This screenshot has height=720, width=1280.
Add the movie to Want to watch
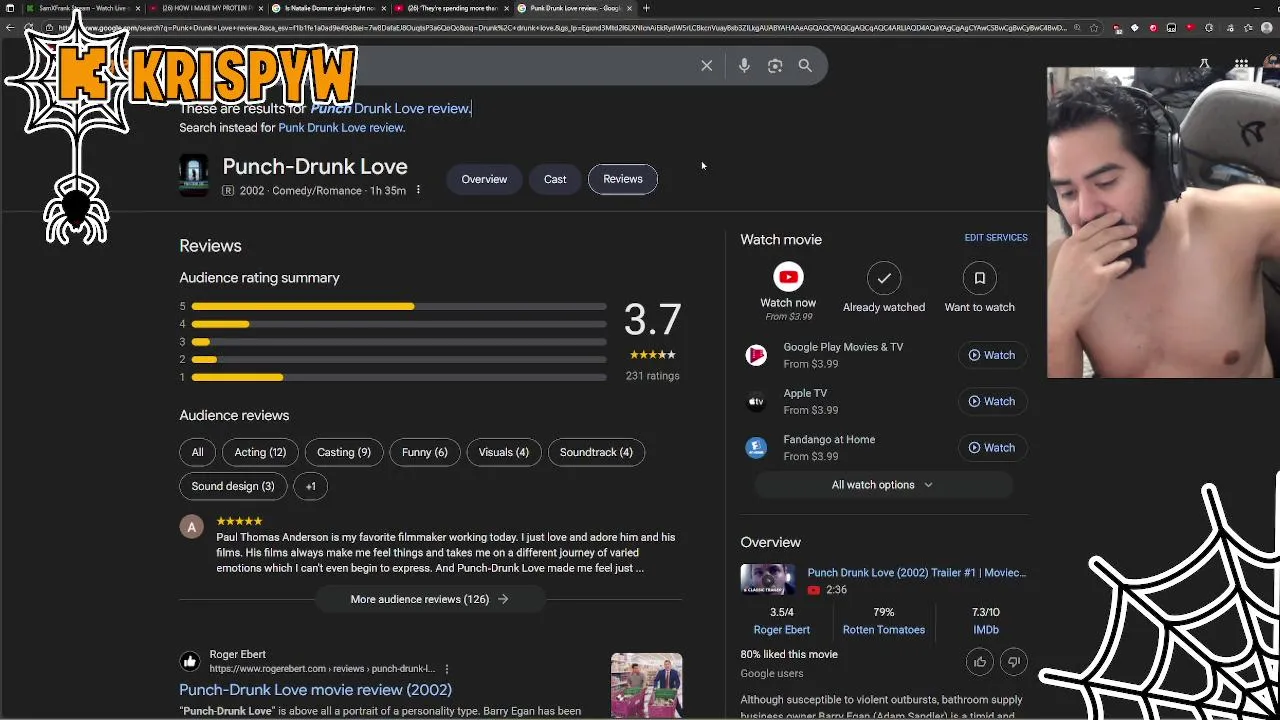click(x=980, y=278)
